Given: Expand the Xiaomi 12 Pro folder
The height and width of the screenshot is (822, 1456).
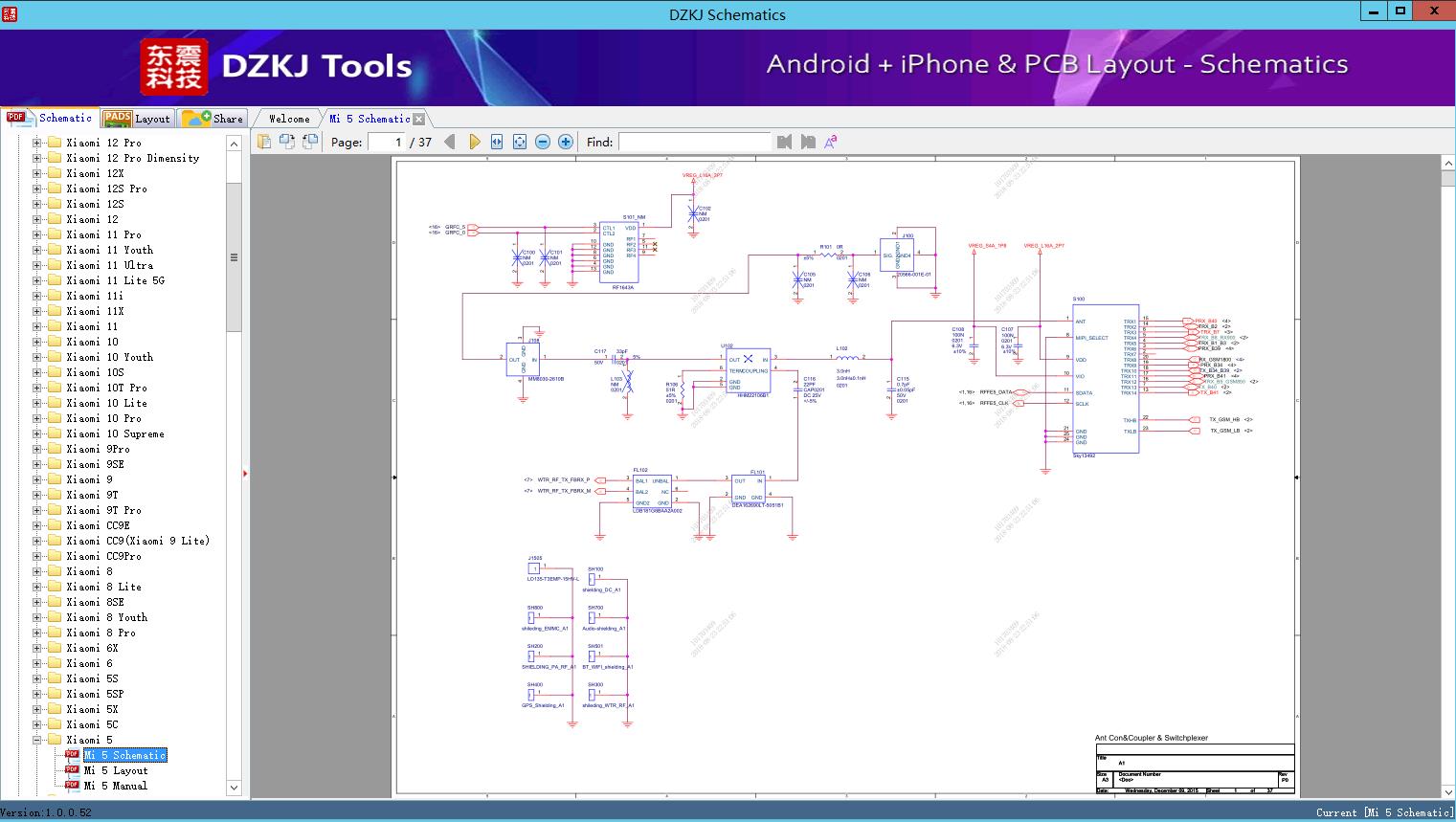Looking at the screenshot, I should tap(37, 143).
